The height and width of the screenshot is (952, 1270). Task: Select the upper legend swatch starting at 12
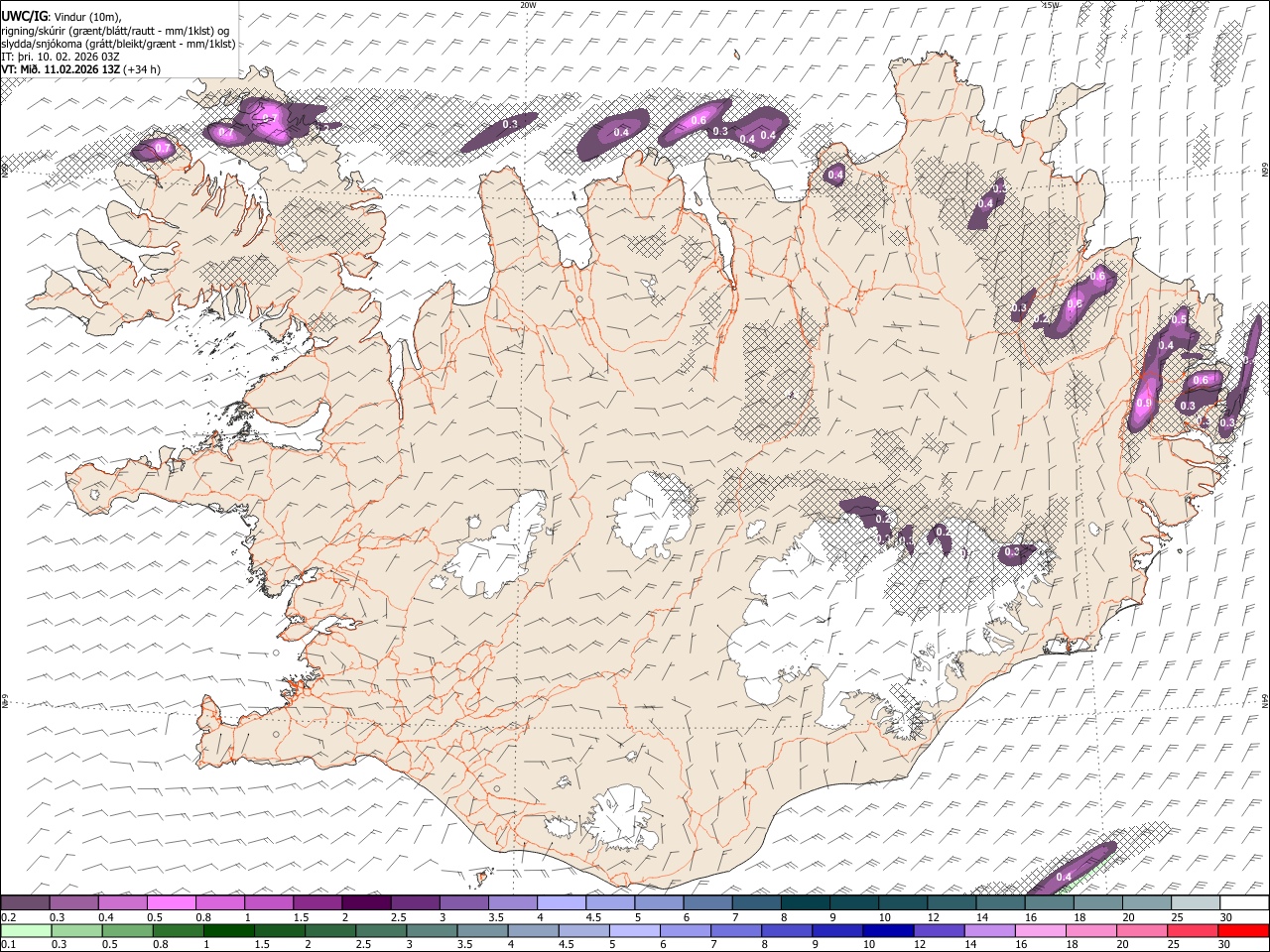951,902
